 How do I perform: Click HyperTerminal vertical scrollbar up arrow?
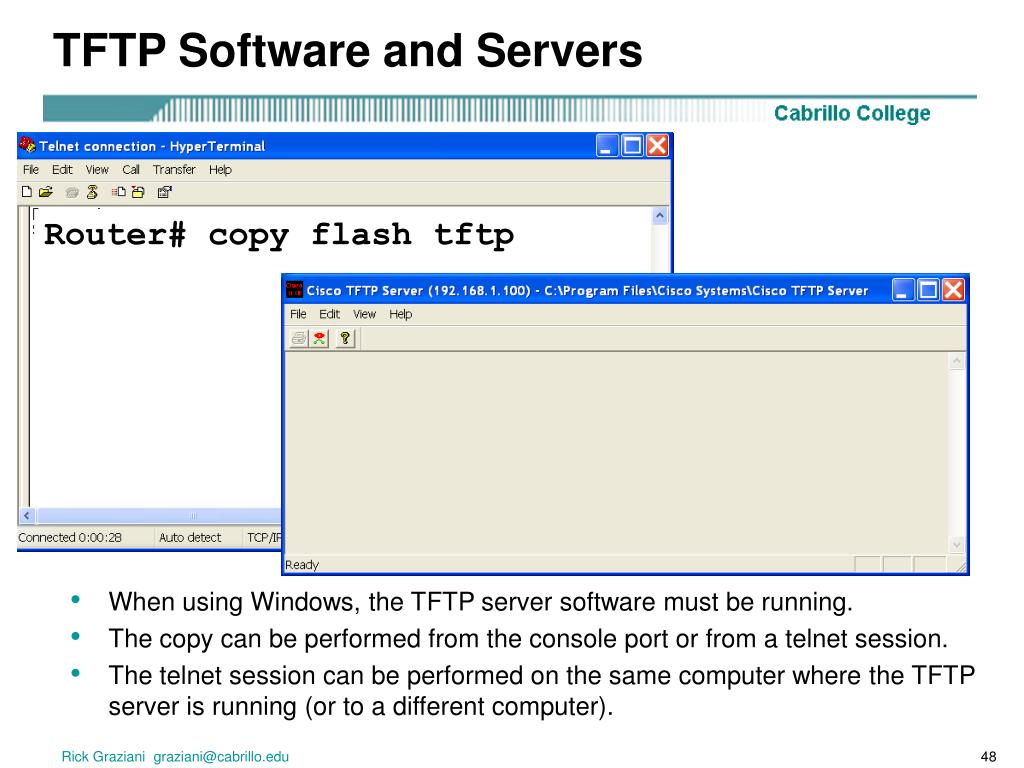tap(660, 216)
